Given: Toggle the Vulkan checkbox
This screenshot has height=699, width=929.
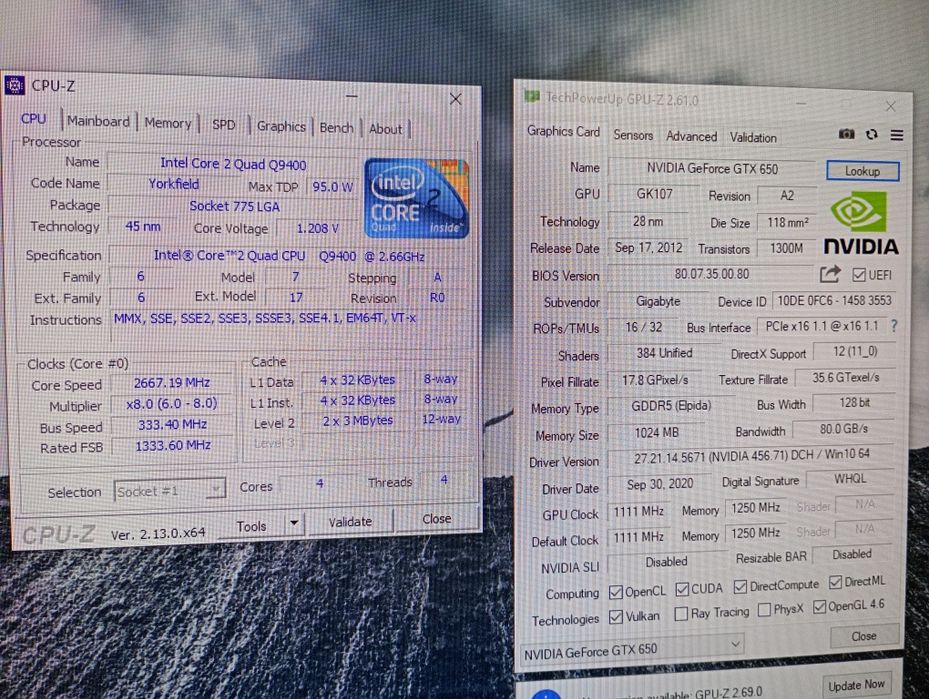Looking at the screenshot, I should 616,617.
